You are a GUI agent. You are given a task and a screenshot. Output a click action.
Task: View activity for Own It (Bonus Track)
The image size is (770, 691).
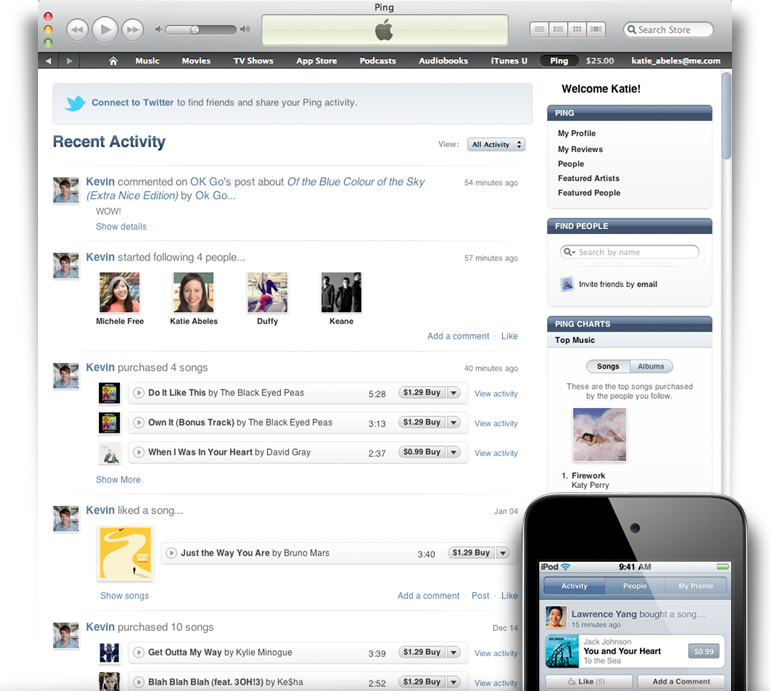496,423
